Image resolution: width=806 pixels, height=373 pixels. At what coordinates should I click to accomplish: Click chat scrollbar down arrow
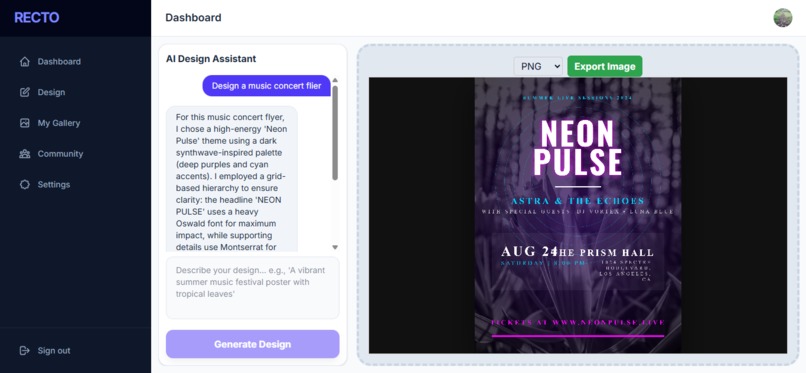[x=335, y=248]
